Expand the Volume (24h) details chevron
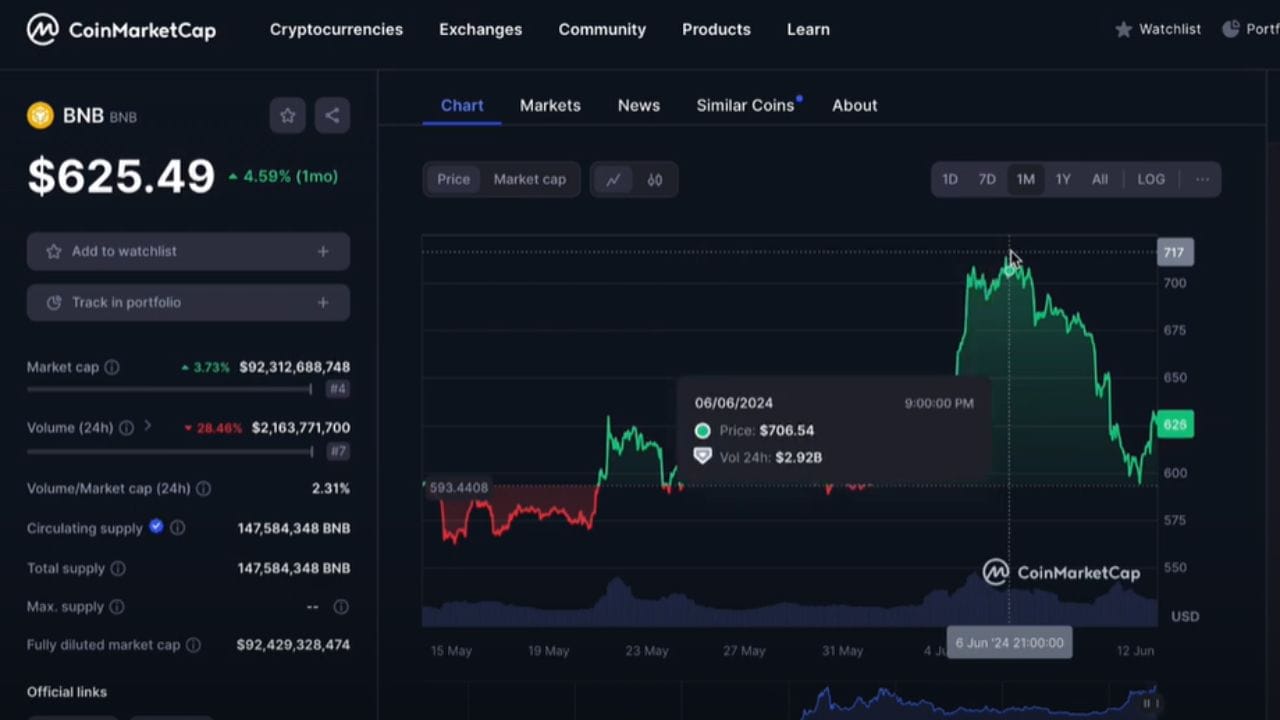1280x720 pixels. click(146, 427)
